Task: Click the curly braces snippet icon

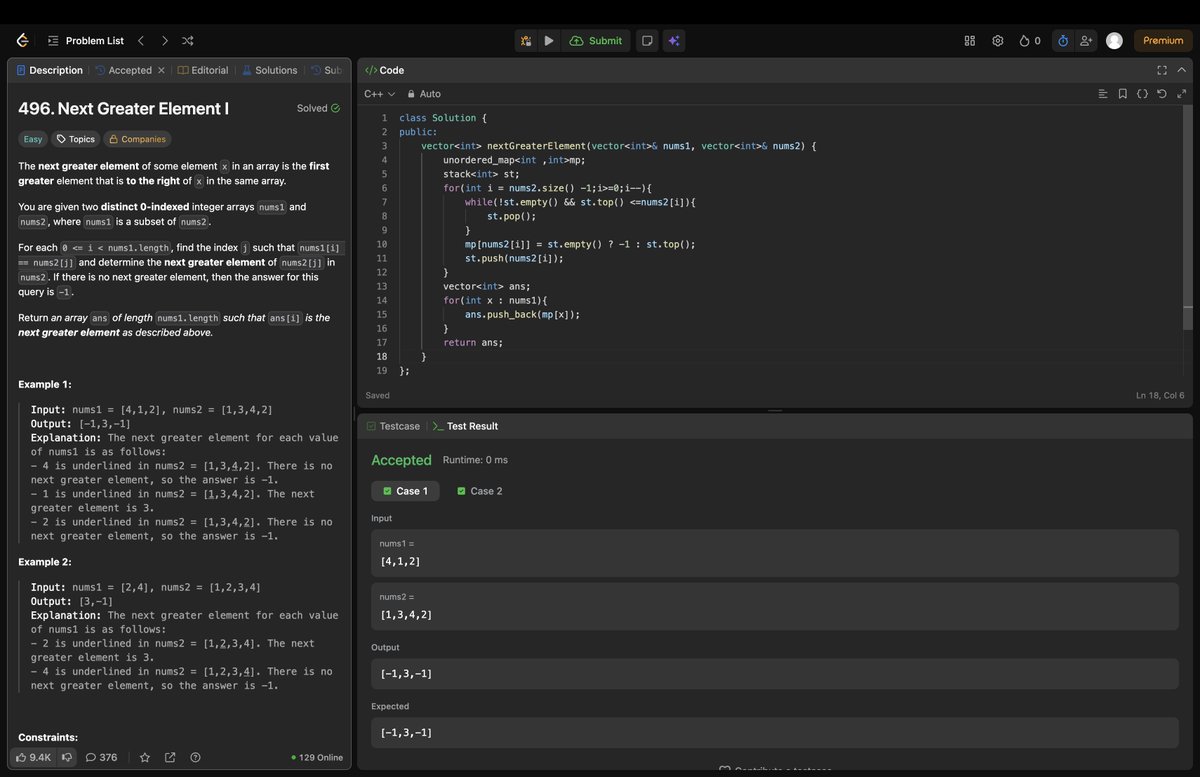Action: point(1142,94)
